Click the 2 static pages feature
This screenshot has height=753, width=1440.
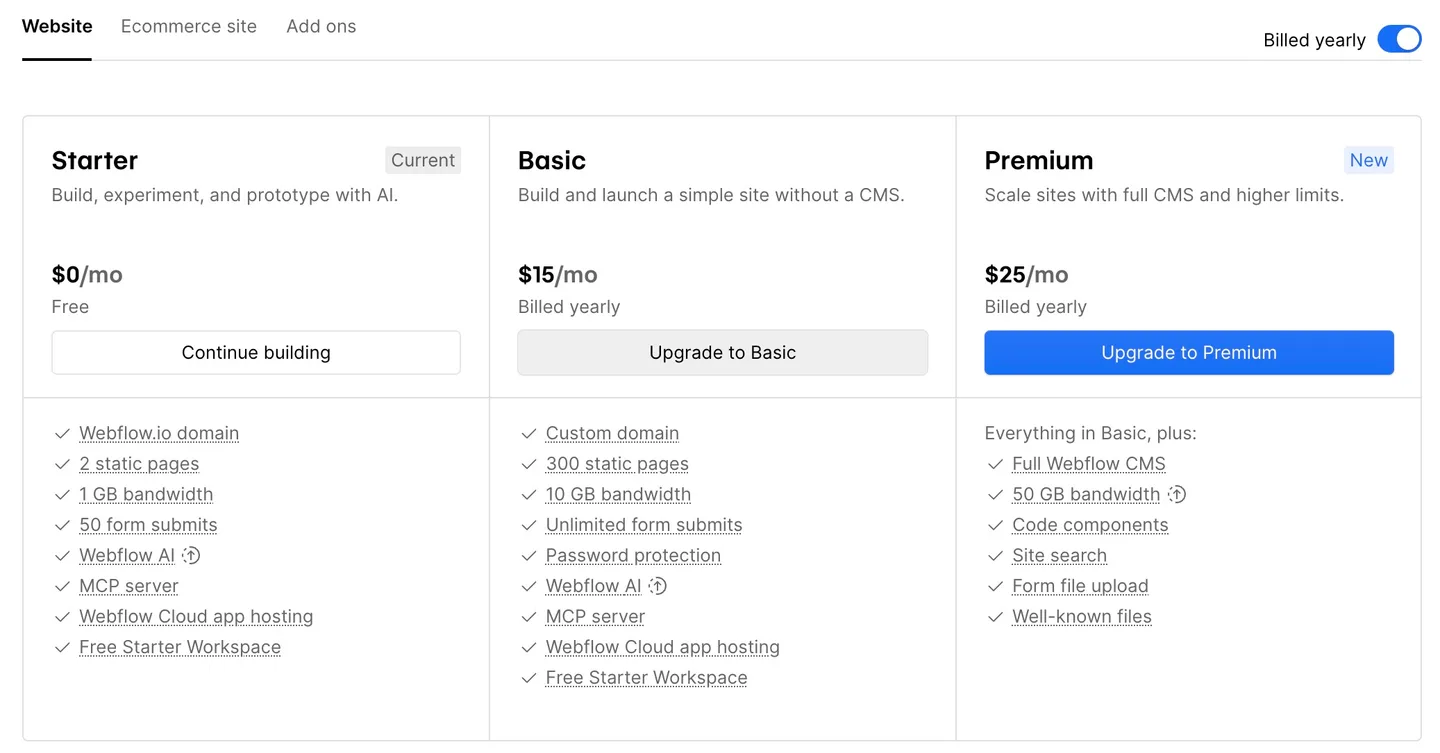click(x=139, y=464)
